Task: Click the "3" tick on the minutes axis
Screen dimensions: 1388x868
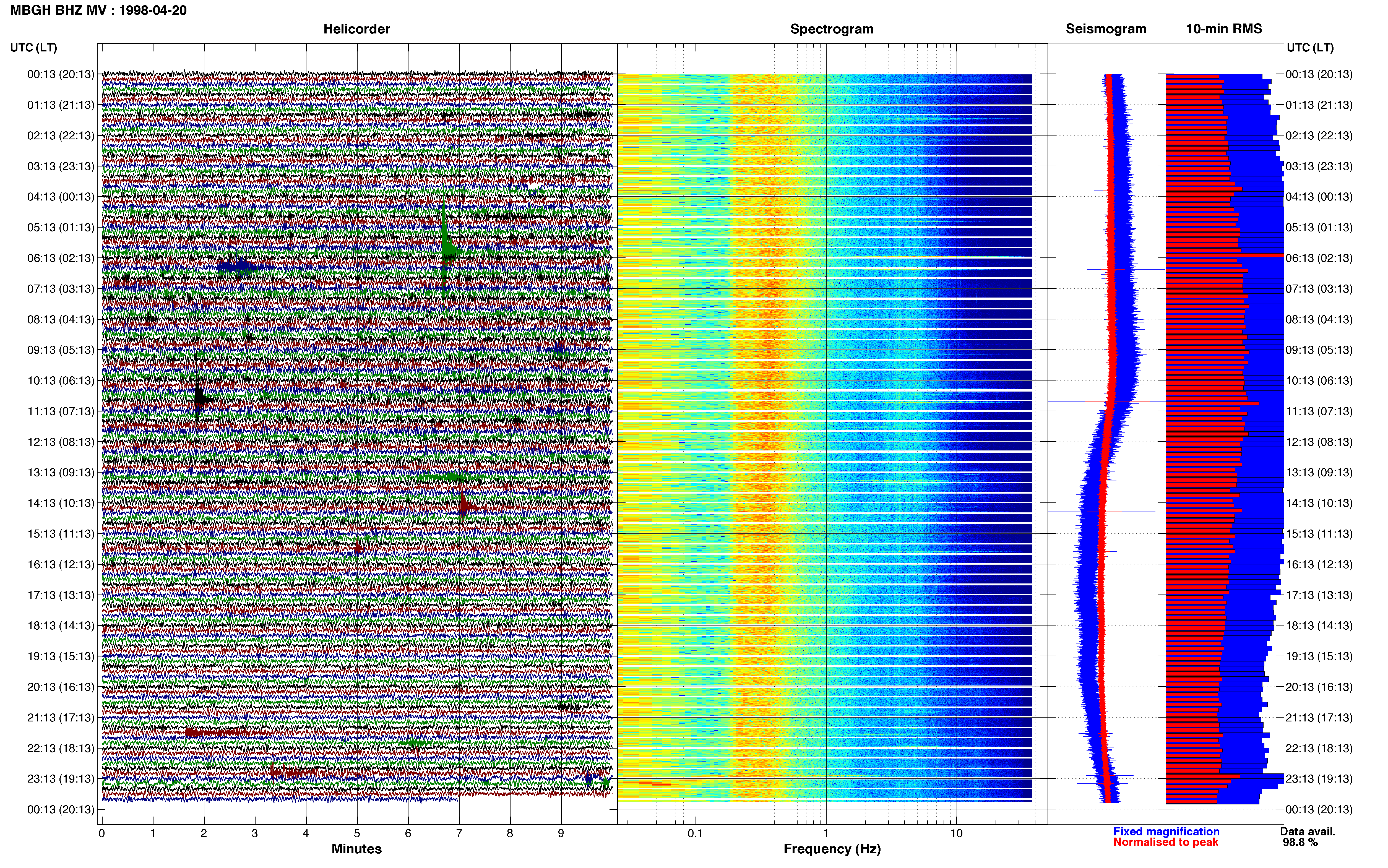Action: tap(255, 833)
